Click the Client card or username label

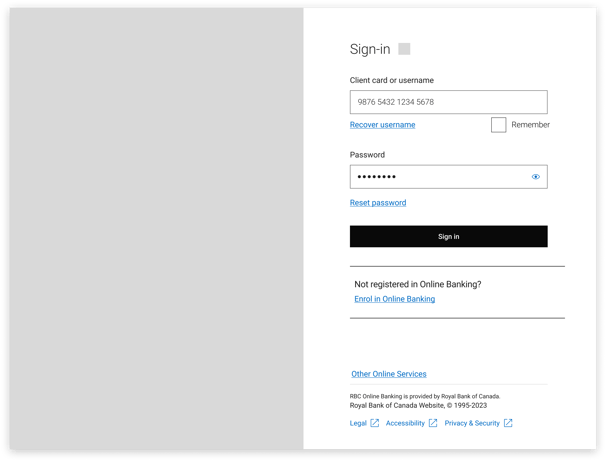392,80
